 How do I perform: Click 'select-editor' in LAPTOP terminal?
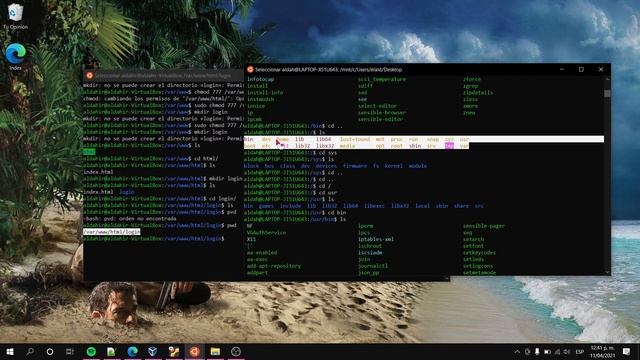pos(377,106)
